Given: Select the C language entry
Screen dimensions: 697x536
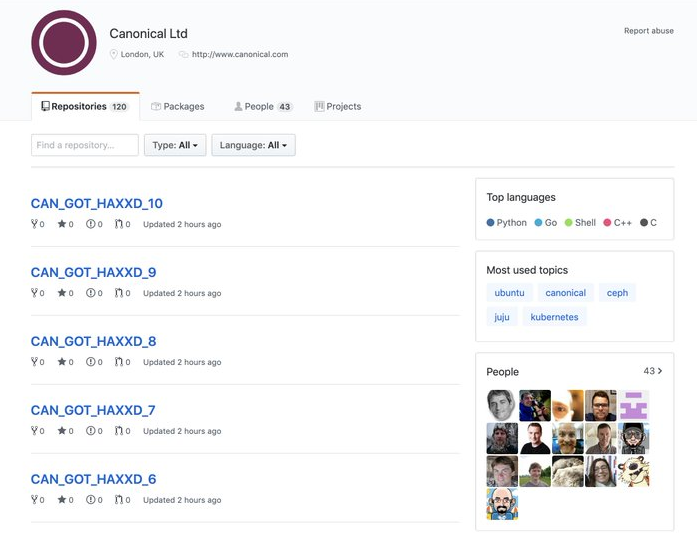Looking at the screenshot, I should coord(649,222).
